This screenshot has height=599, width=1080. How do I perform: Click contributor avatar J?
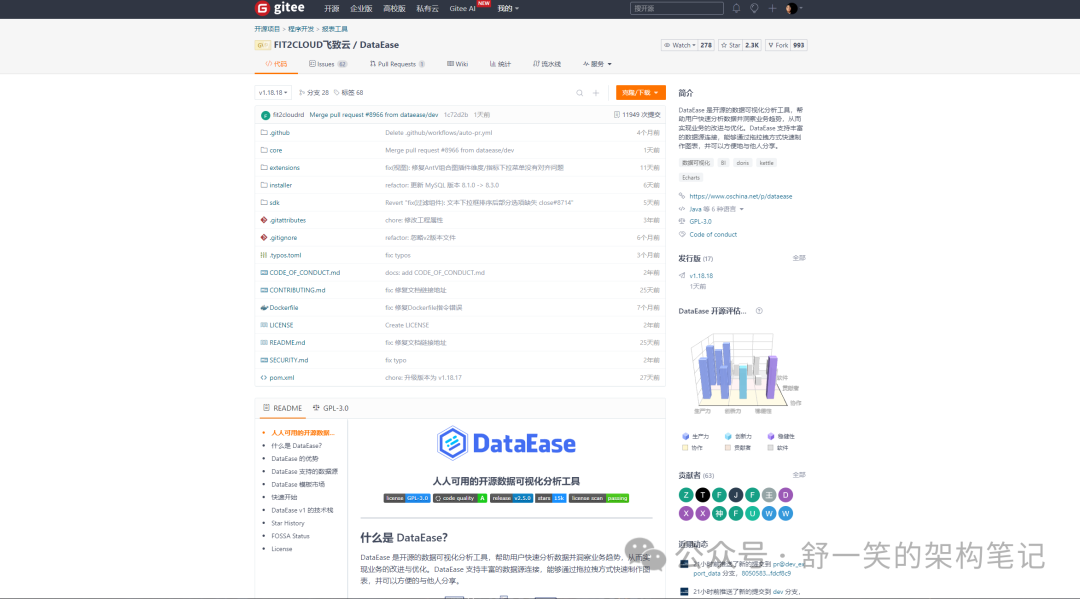736,495
